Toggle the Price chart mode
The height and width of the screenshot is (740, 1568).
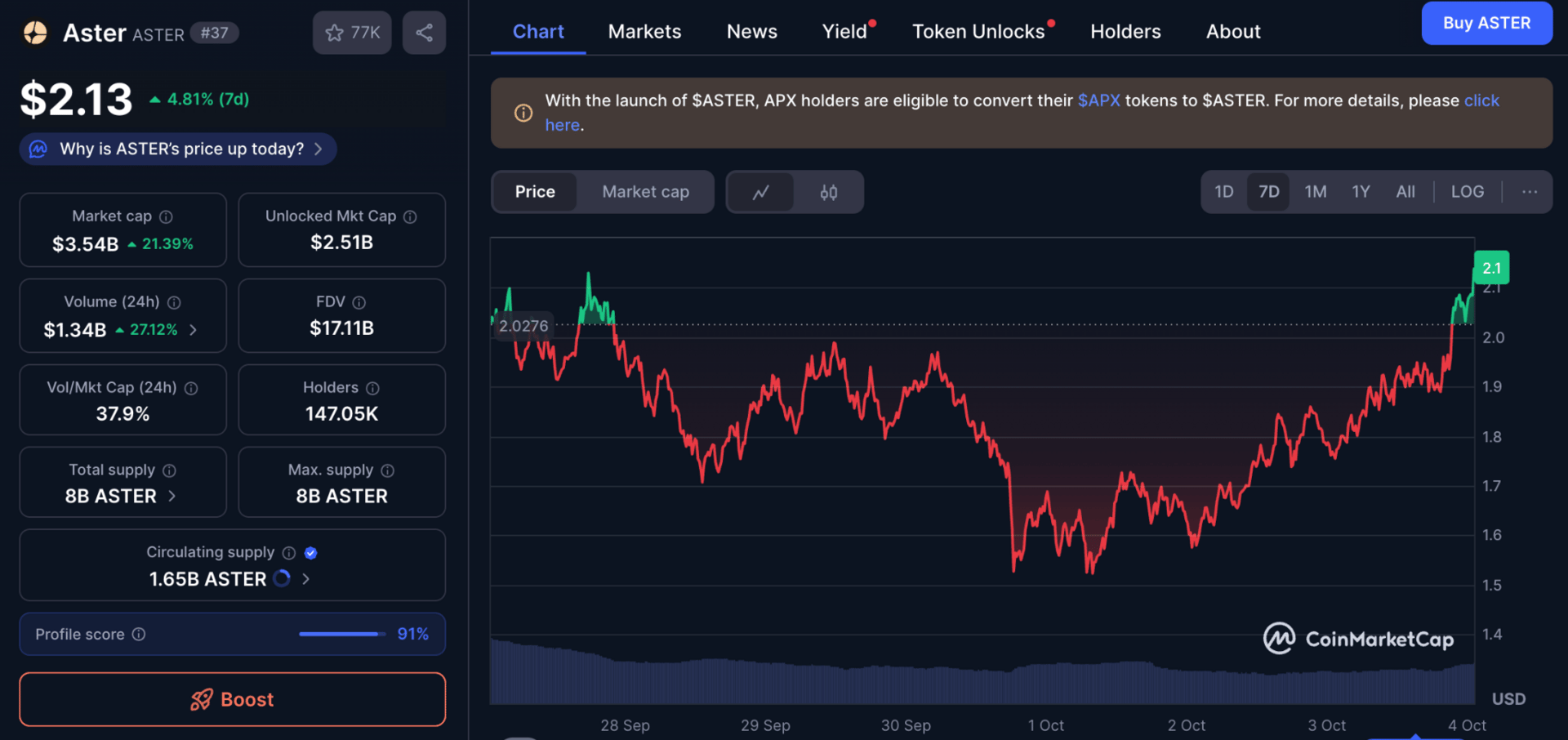click(x=535, y=192)
